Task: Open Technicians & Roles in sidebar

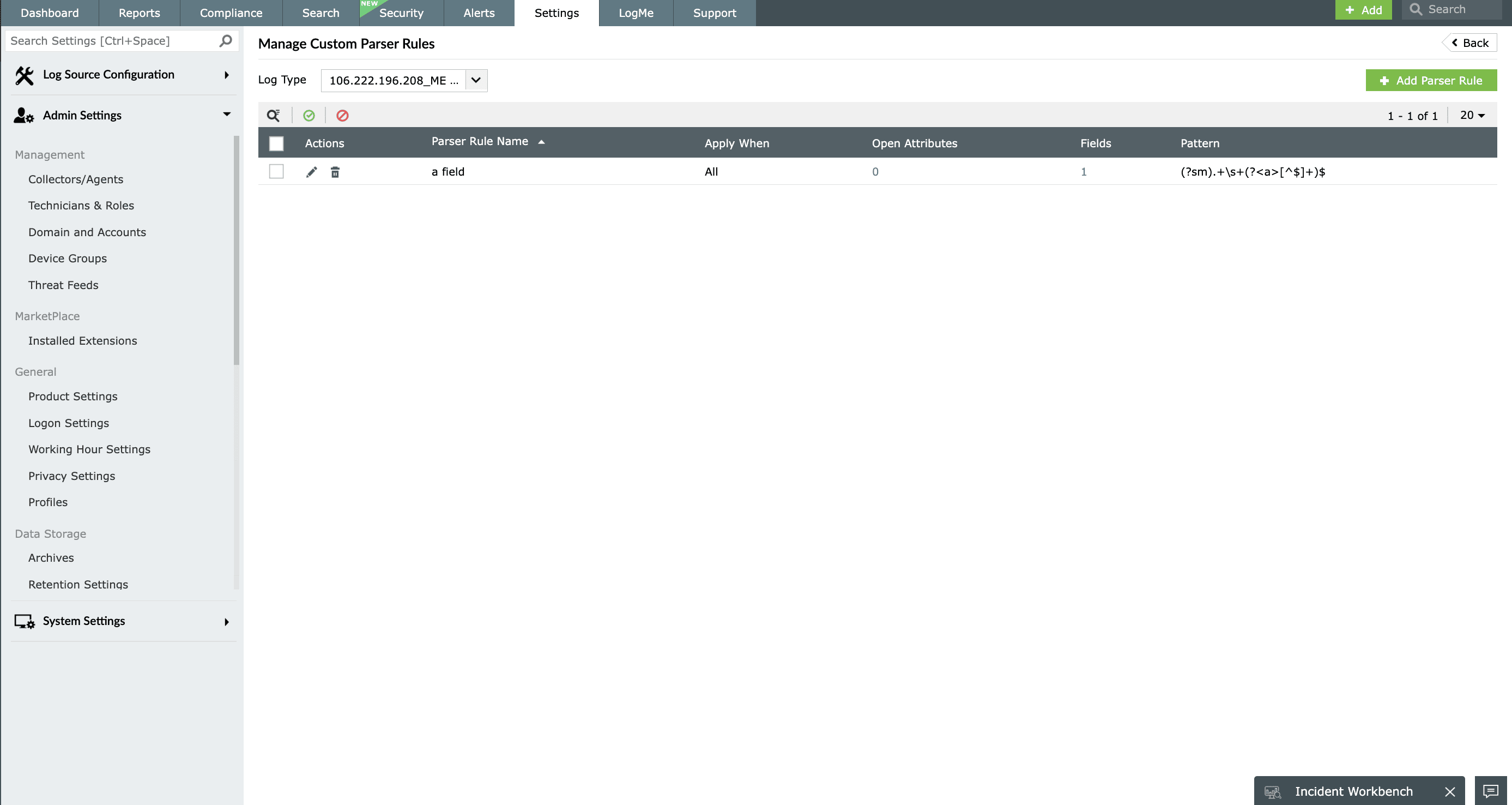Action: coord(81,206)
